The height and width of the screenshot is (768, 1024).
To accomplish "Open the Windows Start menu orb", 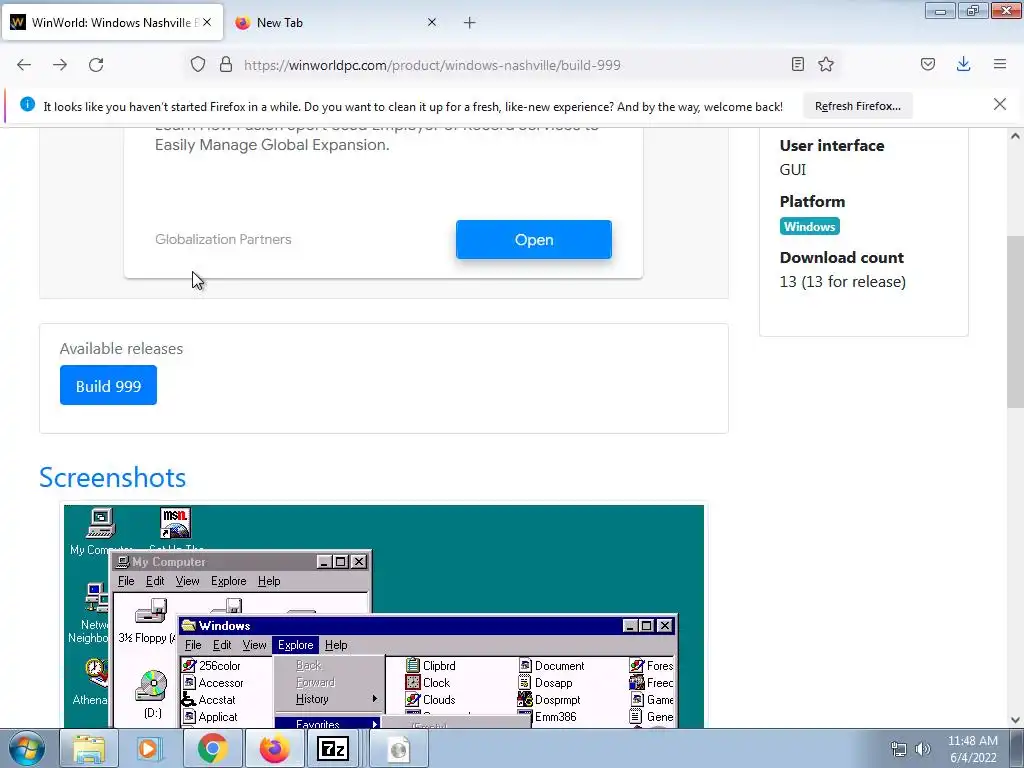I will [26, 749].
